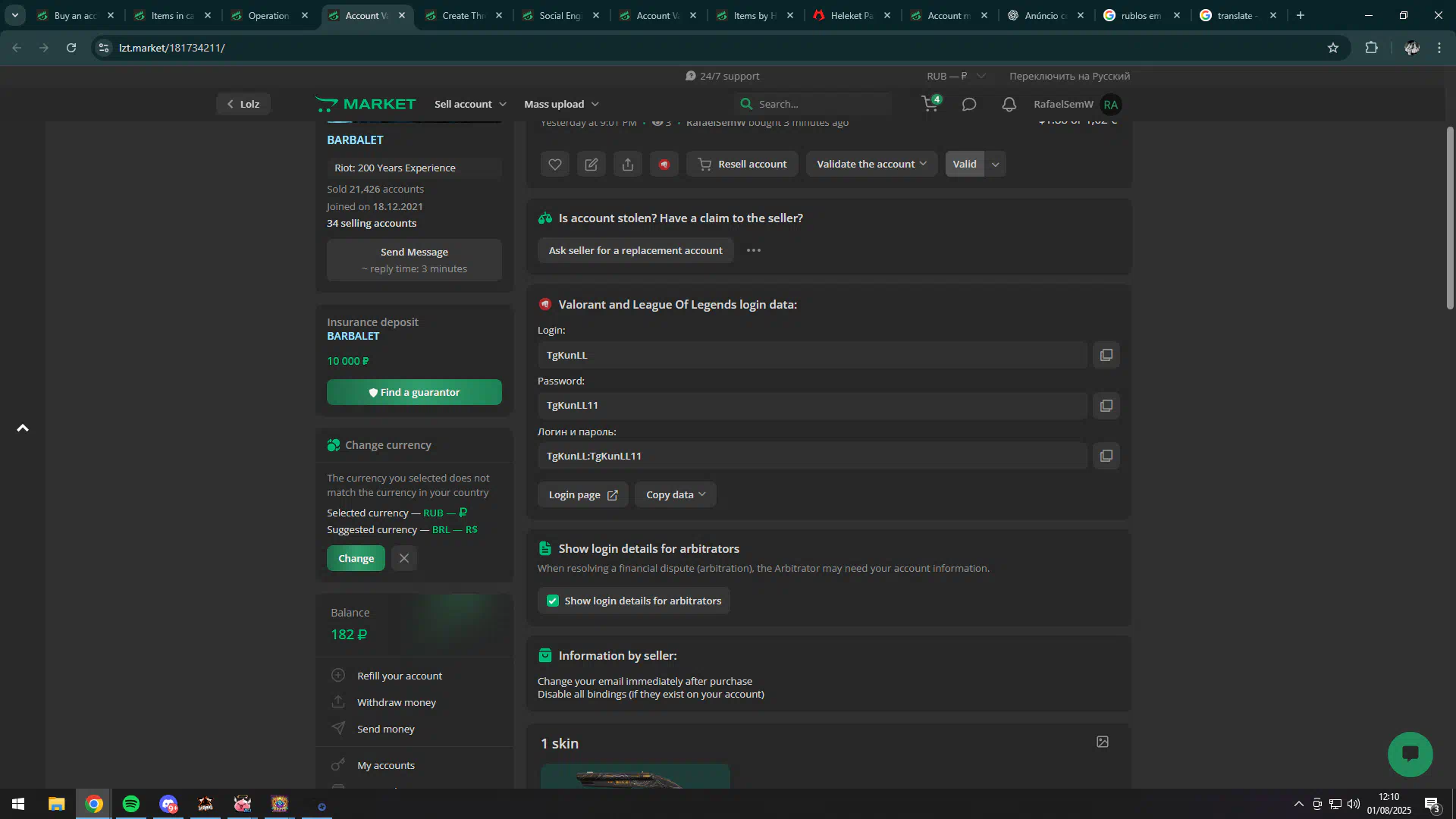Click Ask seller for a replacement account

point(635,250)
